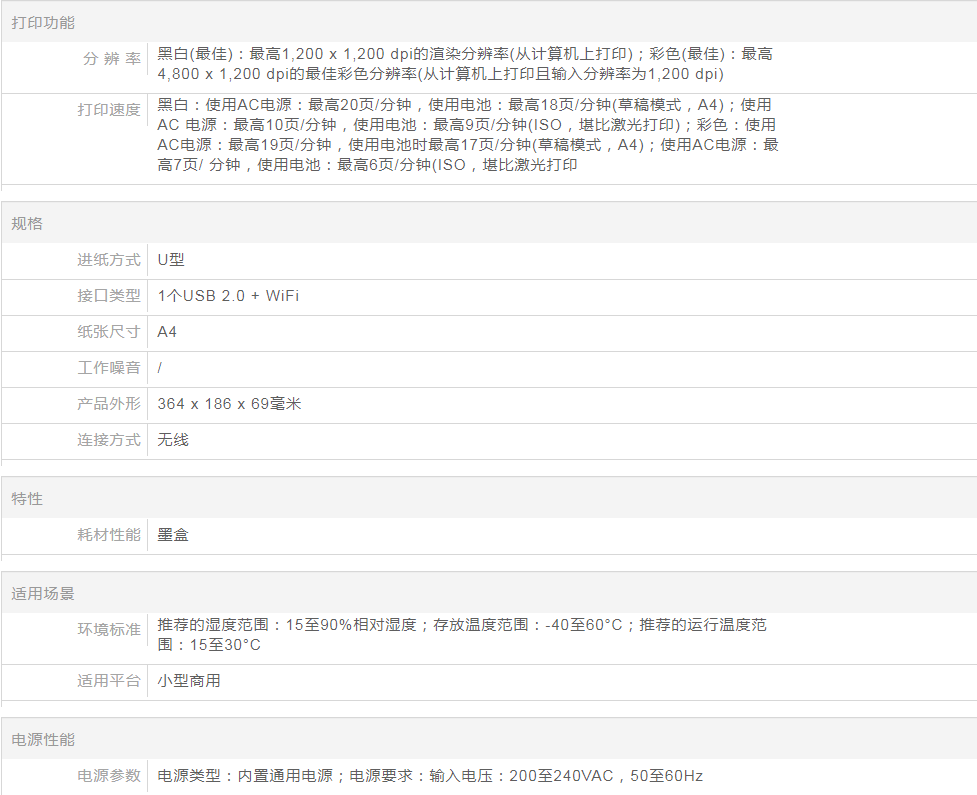
Task: Select the 连接方式 row label
Action: coord(109,440)
